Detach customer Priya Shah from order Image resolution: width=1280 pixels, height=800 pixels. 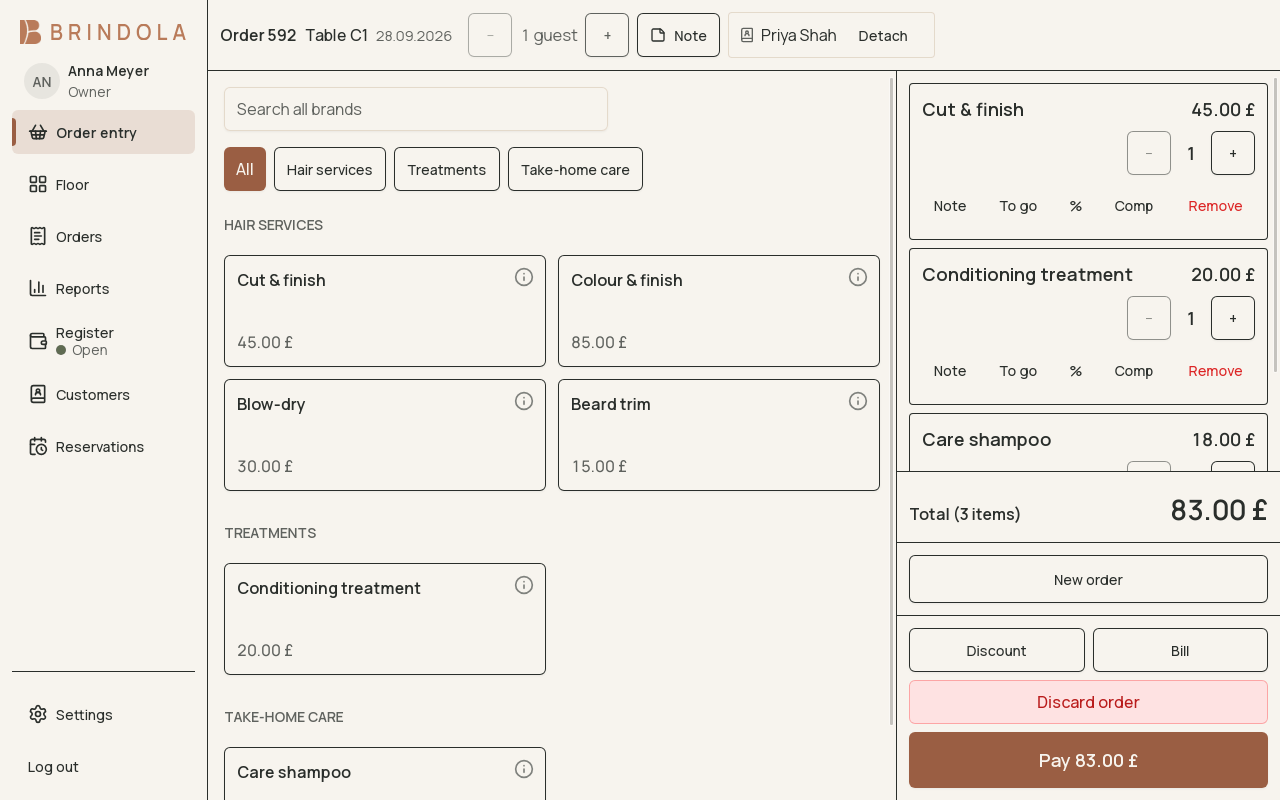click(883, 36)
